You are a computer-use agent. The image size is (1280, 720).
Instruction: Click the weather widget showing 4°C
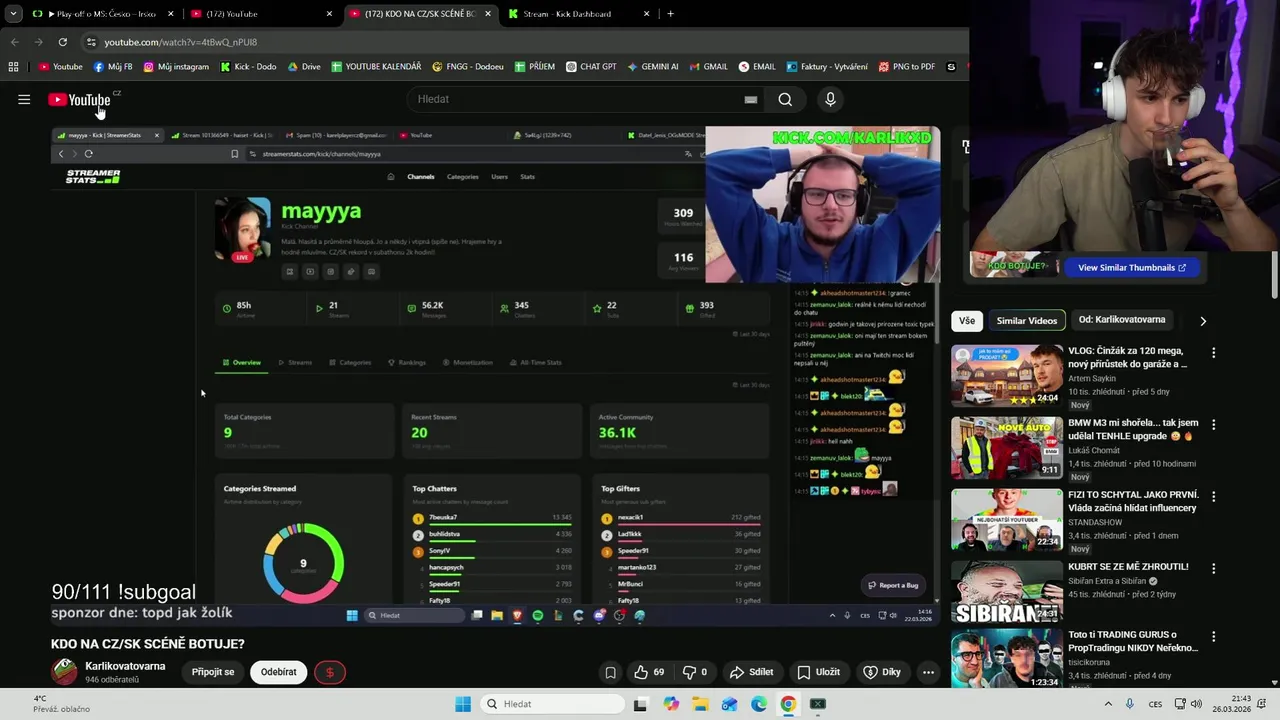(60, 704)
